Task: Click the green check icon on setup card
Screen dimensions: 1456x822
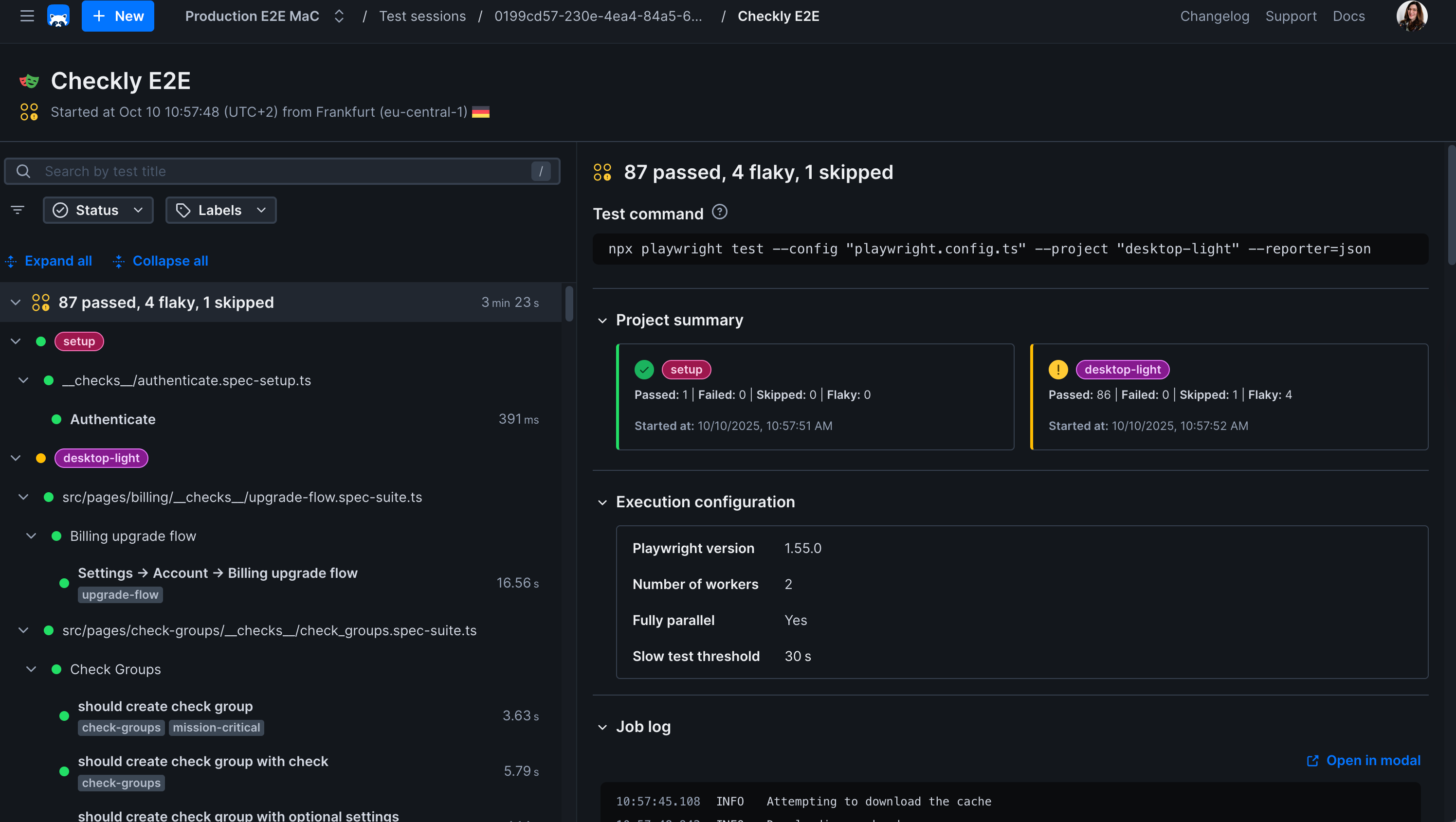Action: coord(644,370)
